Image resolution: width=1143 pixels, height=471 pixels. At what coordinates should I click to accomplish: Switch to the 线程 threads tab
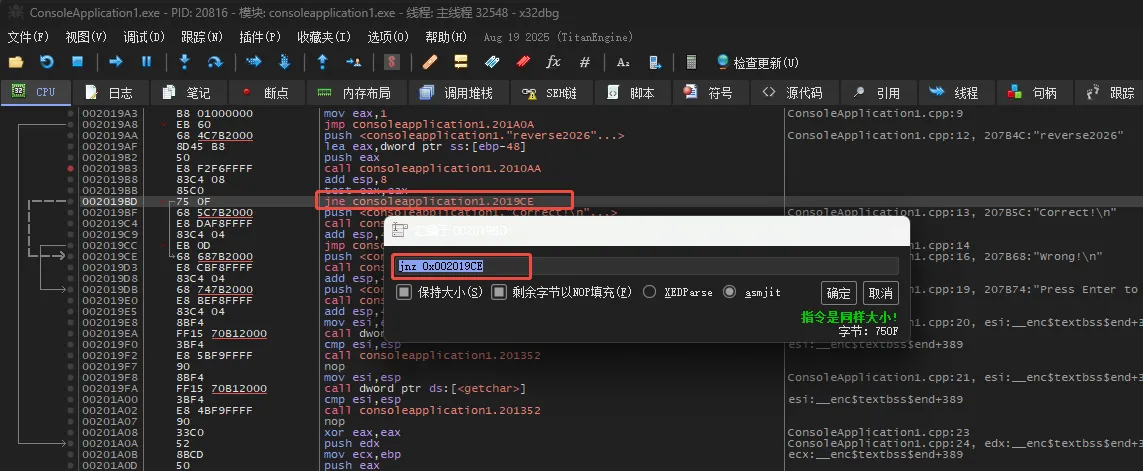point(954,93)
